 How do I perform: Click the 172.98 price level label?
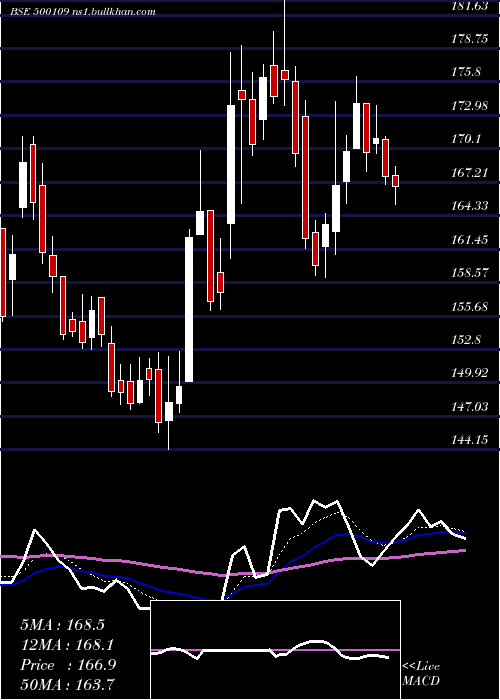[472, 106]
